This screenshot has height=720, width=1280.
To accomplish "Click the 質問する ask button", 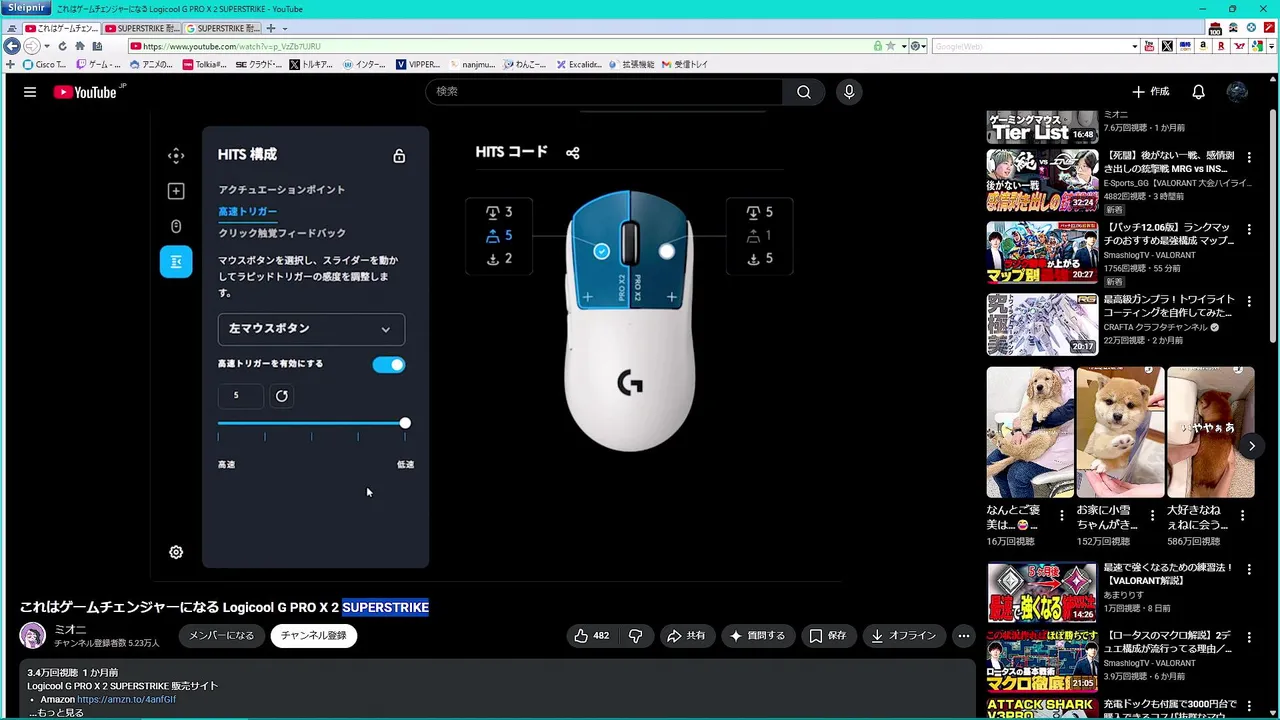I will pos(757,635).
